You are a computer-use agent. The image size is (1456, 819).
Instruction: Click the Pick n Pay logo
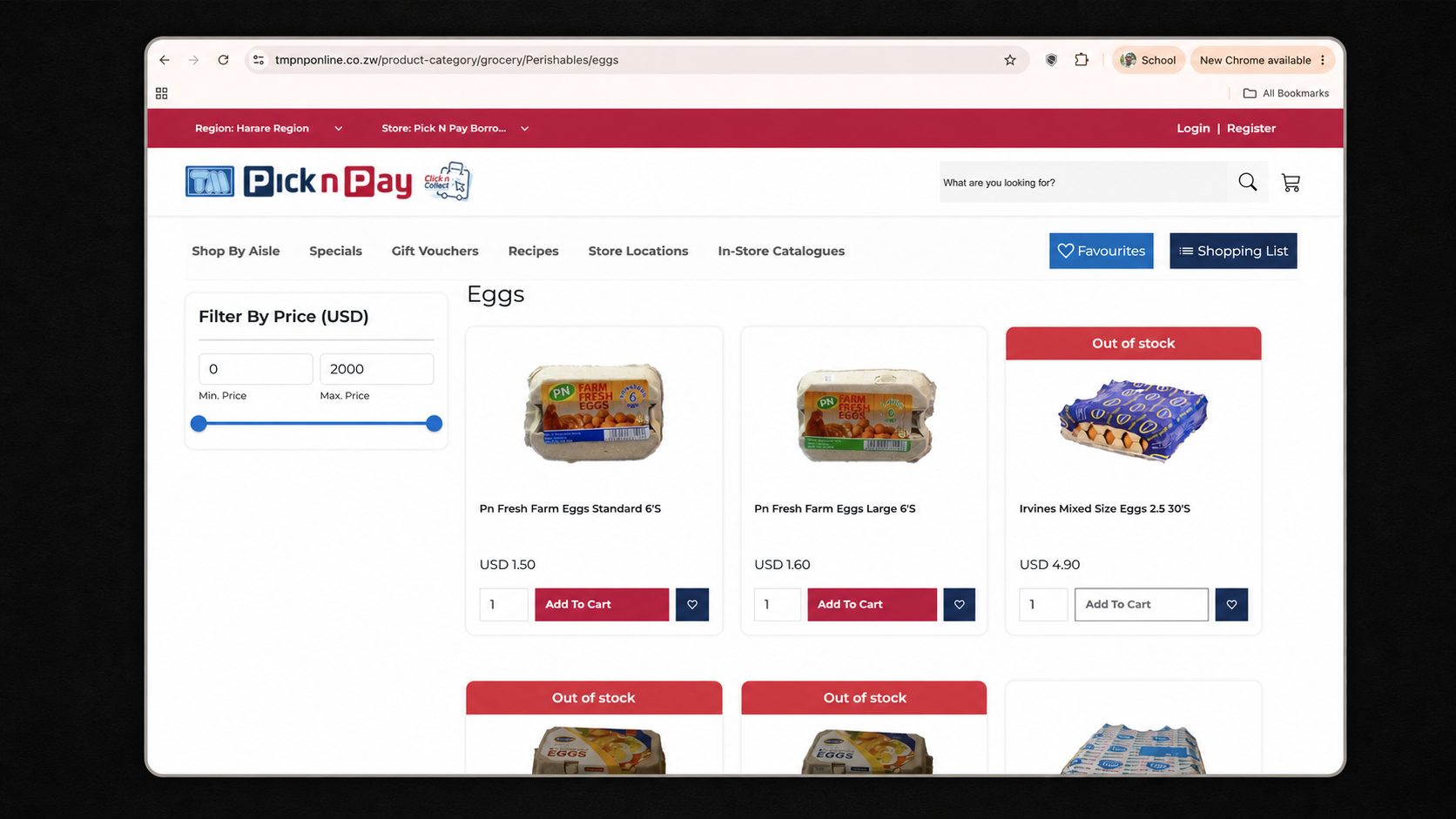click(x=327, y=181)
